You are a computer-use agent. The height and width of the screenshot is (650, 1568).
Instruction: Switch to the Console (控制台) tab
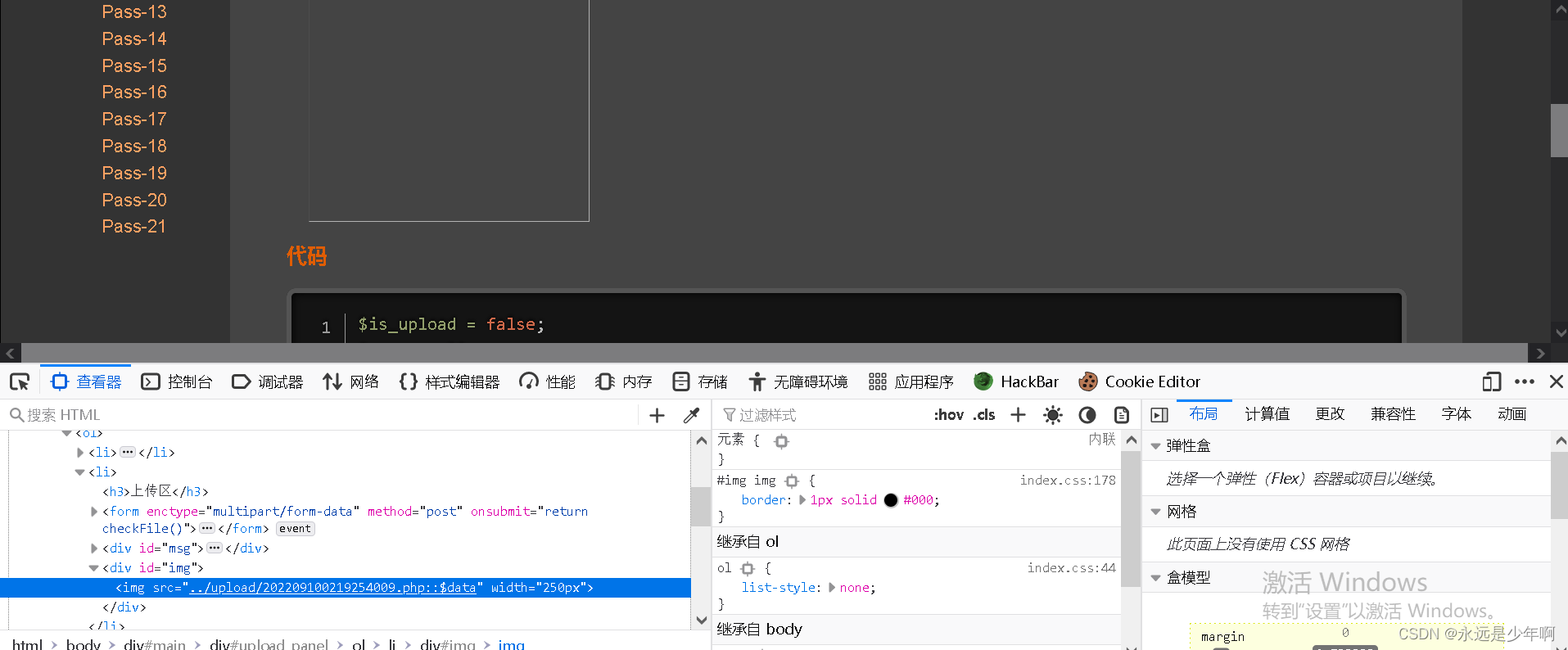177,381
